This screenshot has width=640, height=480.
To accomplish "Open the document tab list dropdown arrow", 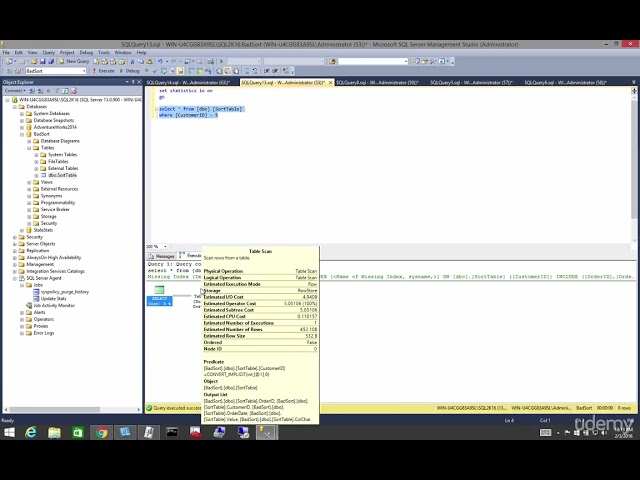I will 633,82.
